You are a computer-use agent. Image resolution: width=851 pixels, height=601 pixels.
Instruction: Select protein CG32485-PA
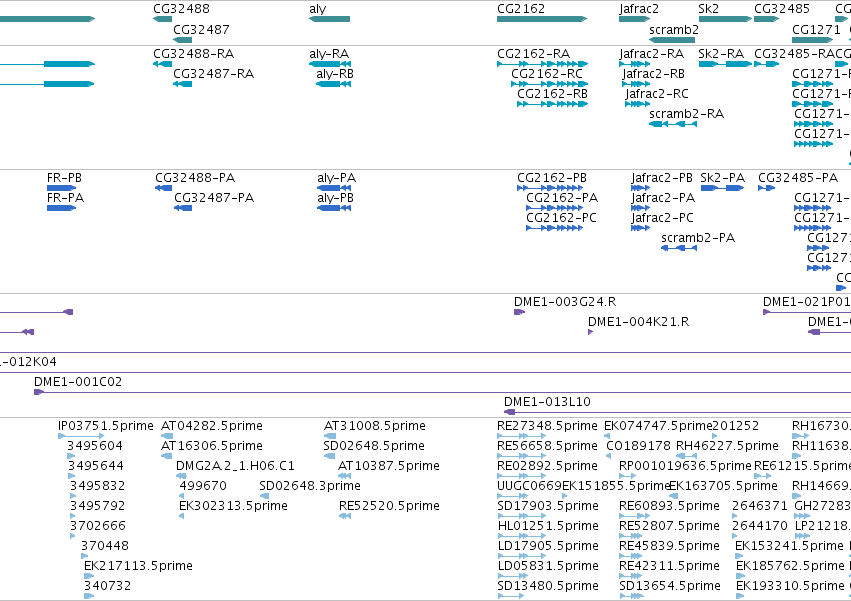point(798,178)
